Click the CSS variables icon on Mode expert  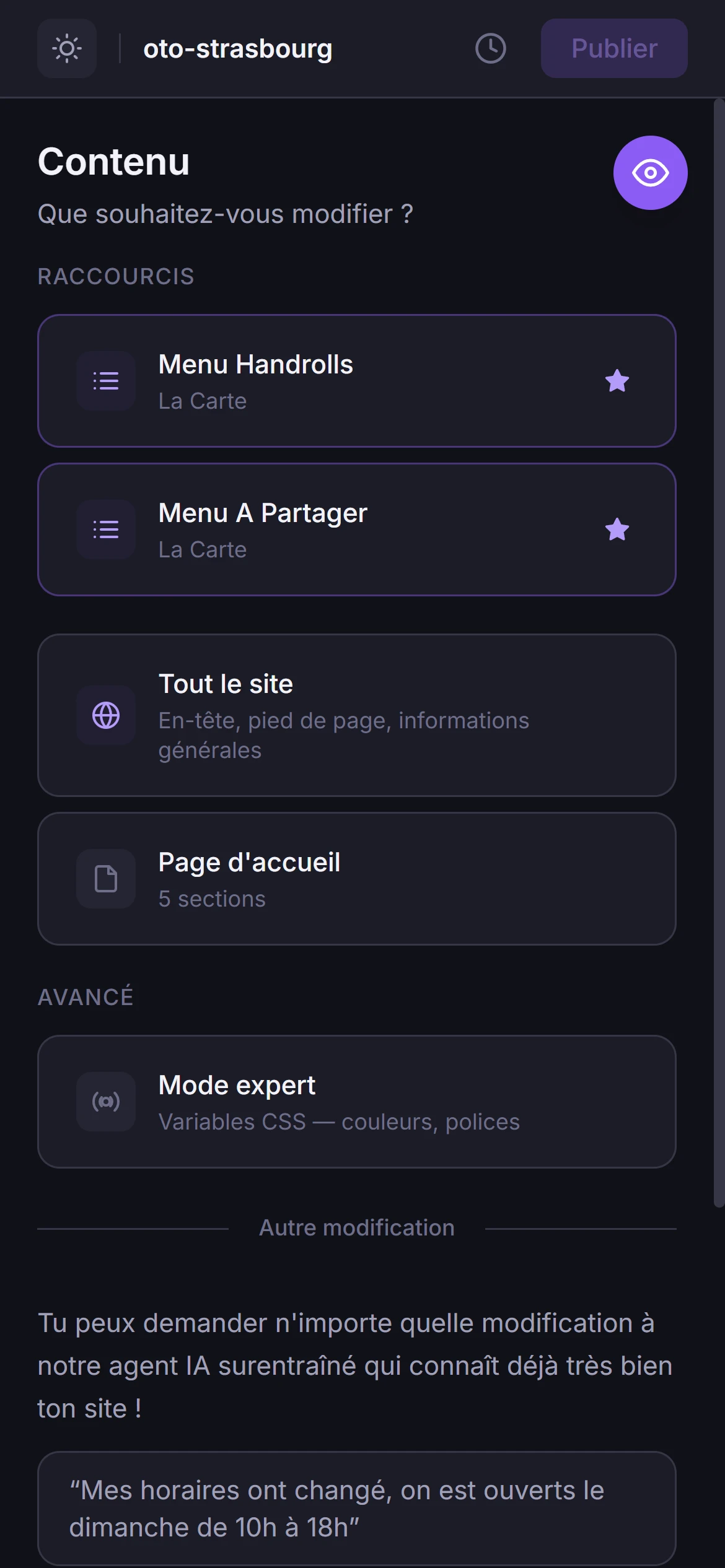105,1101
